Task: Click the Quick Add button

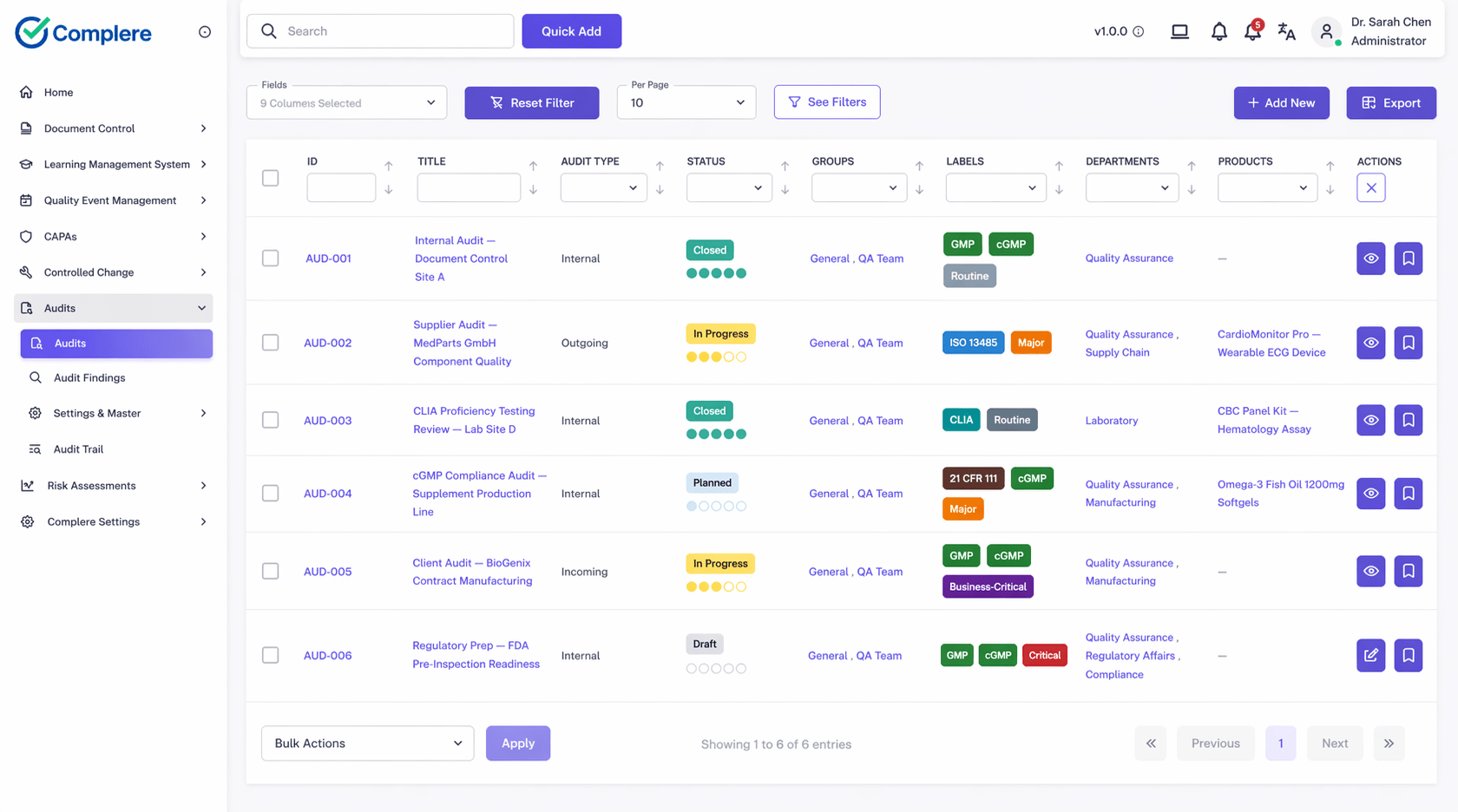Action: [571, 31]
